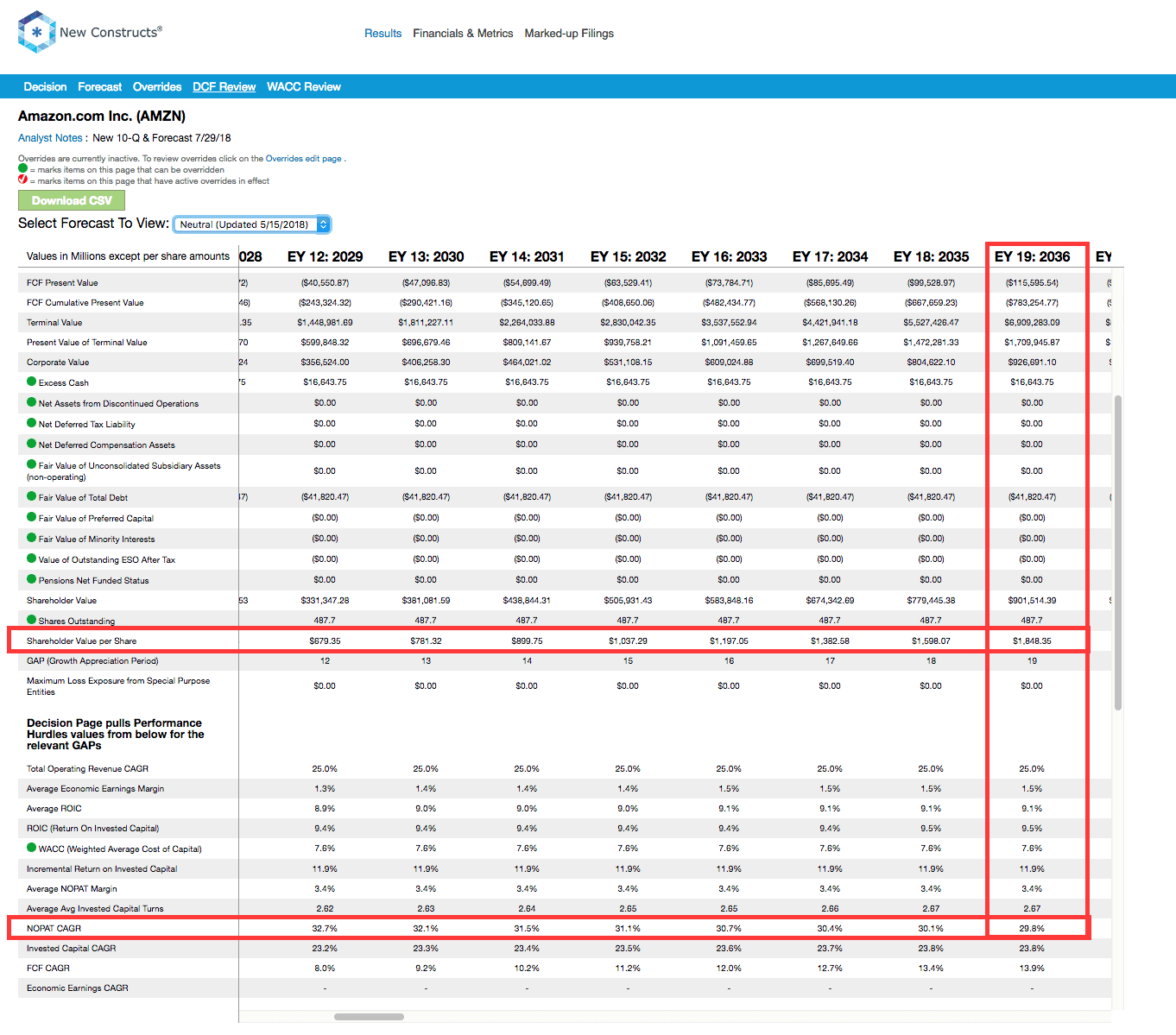Viewport: 1176px width, 1035px height.
Task: Click green dot beside Value of Outstanding ESO After Tax
Action: (32, 559)
